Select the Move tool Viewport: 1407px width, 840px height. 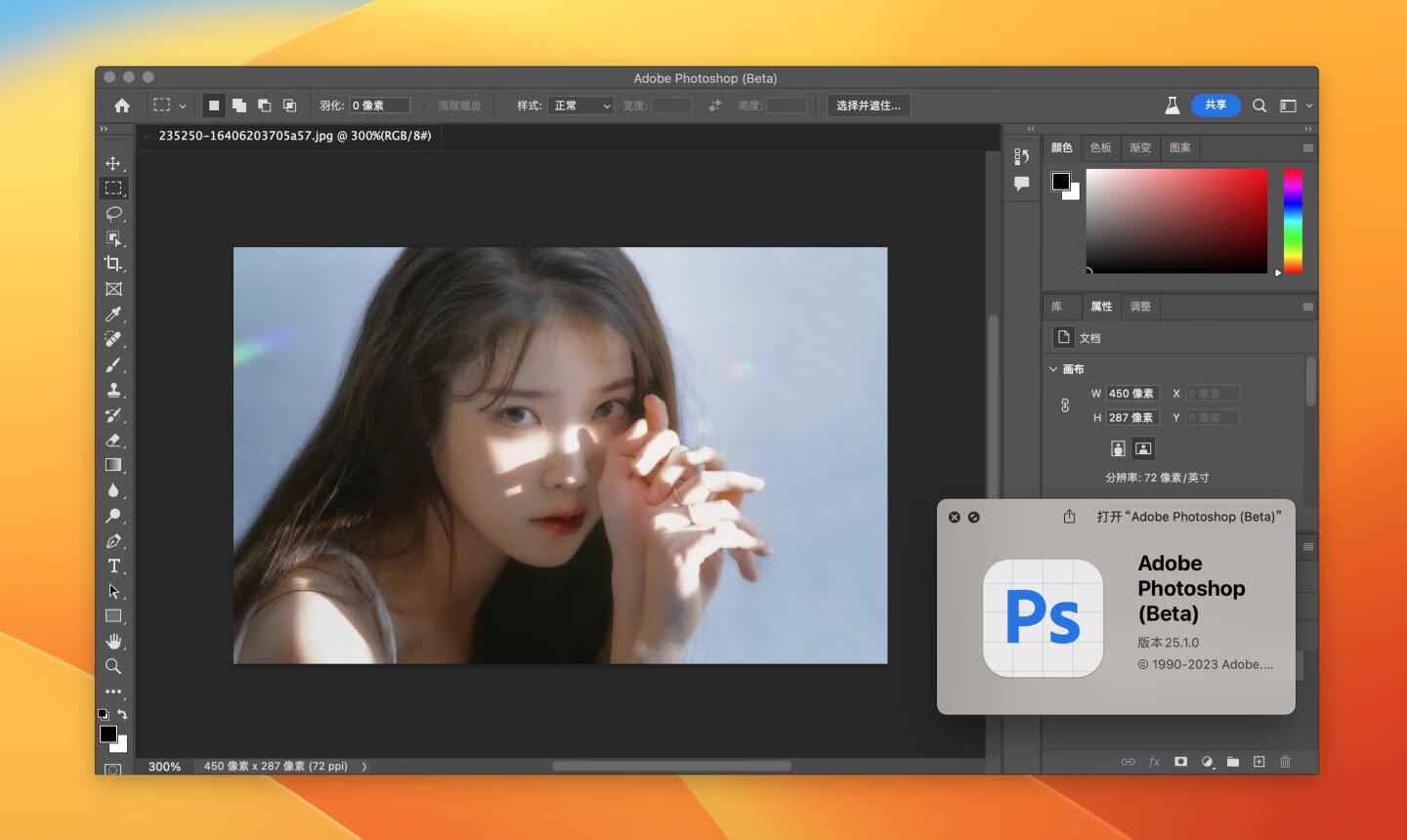[113, 163]
